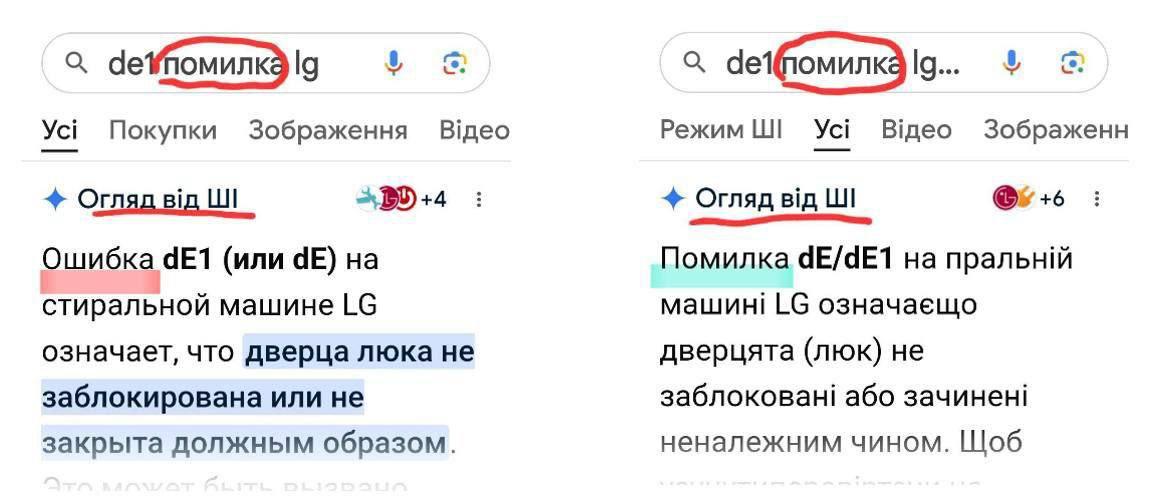
Task: Click the AI sparkle icon in the right overview
Action: (x=673, y=199)
